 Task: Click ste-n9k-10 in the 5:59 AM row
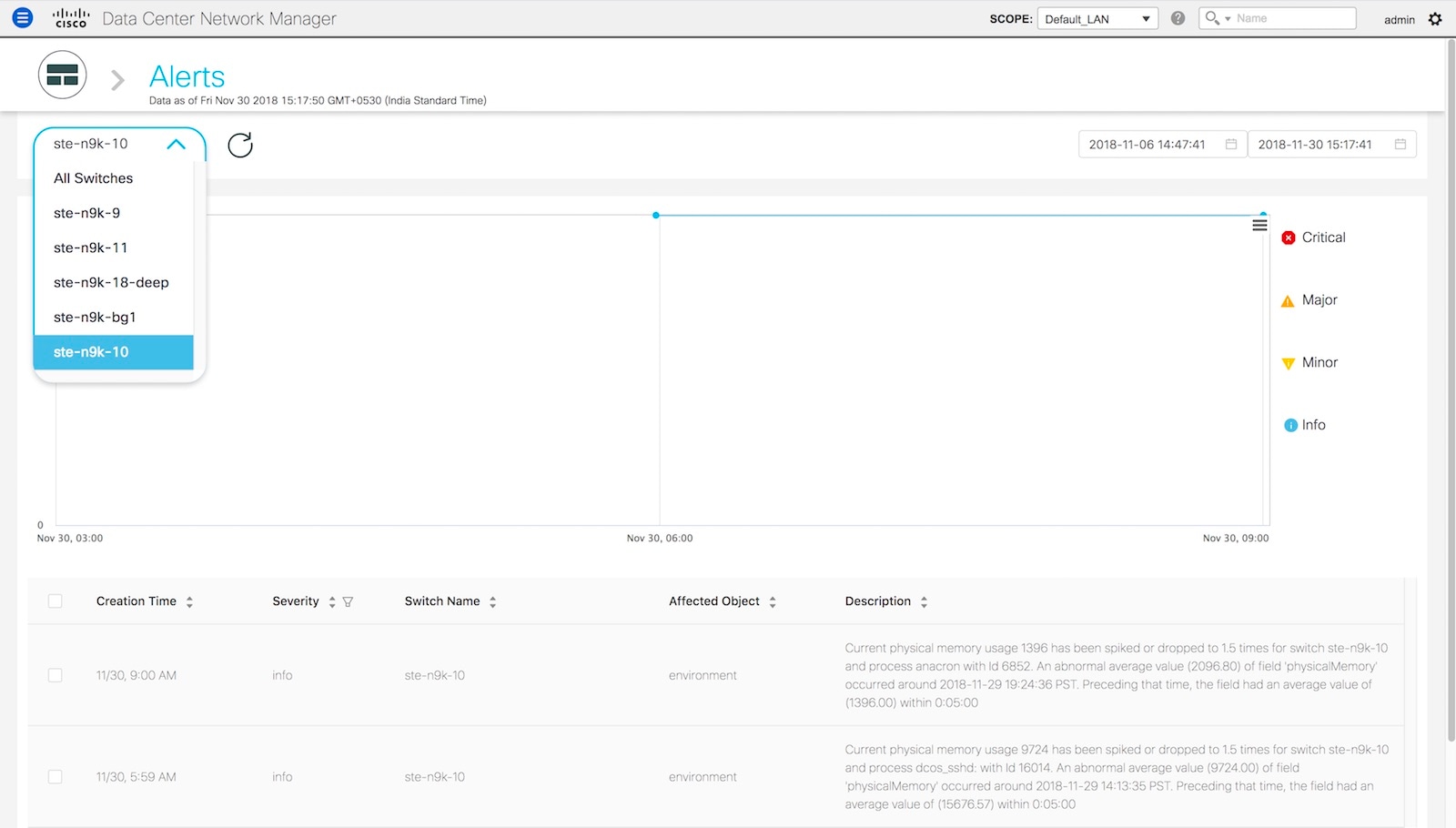[435, 777]
